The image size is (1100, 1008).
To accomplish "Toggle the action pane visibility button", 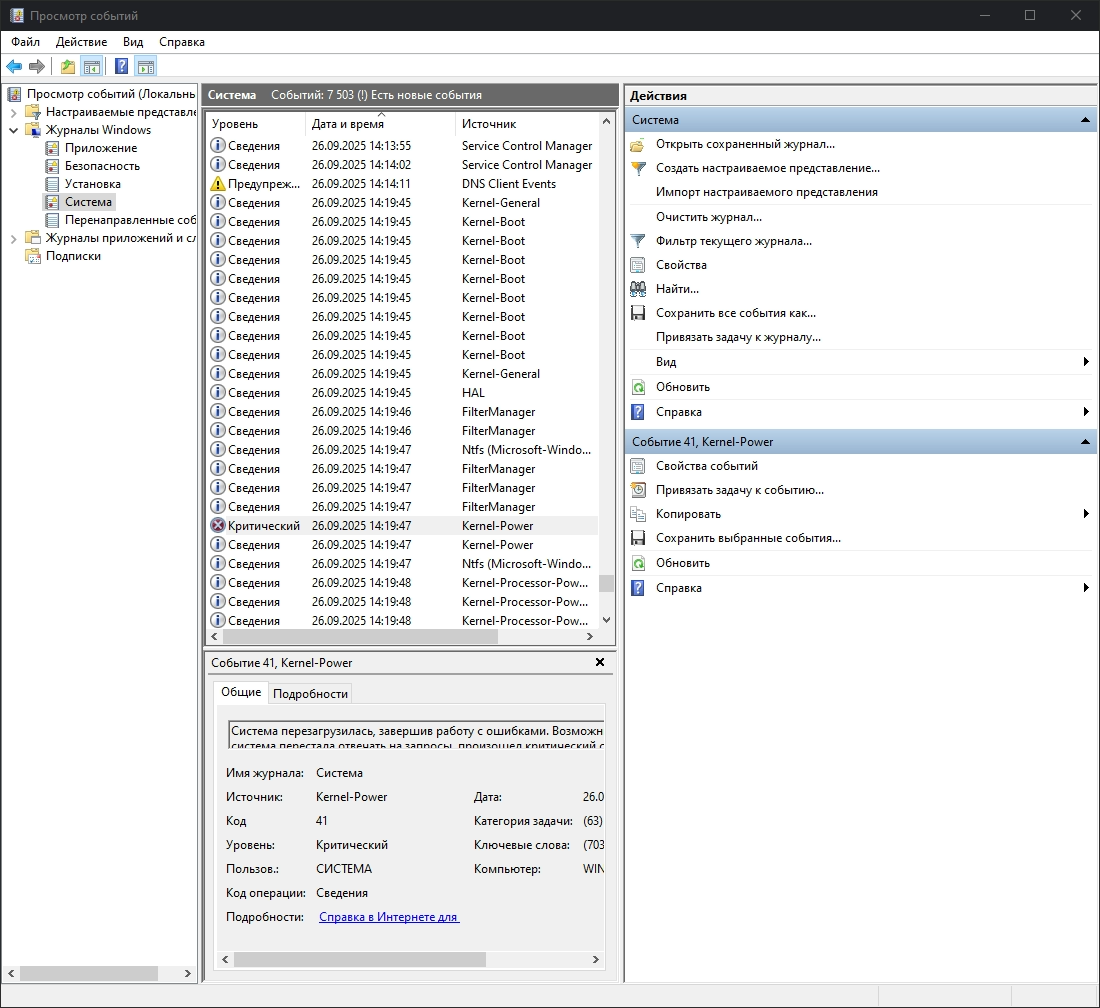I will click(146, 67).
